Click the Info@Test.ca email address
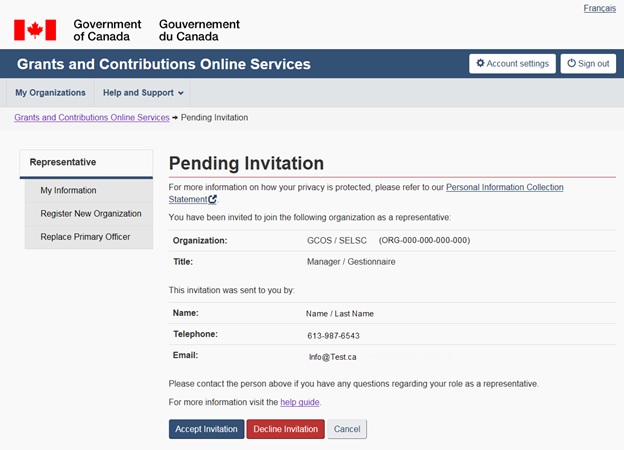The width and height of the screenshot is (624, 450). point(333,357)
